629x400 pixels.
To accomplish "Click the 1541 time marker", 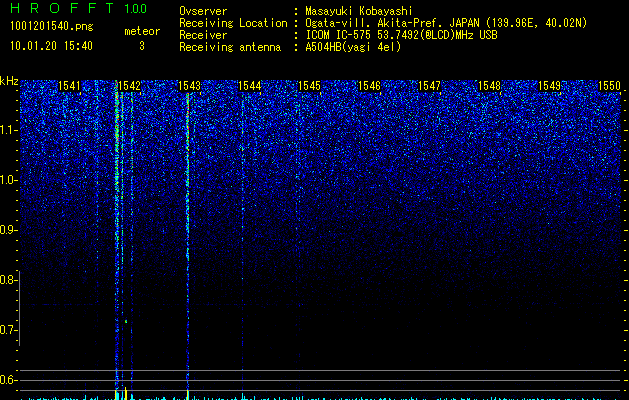I will (69, 86).
